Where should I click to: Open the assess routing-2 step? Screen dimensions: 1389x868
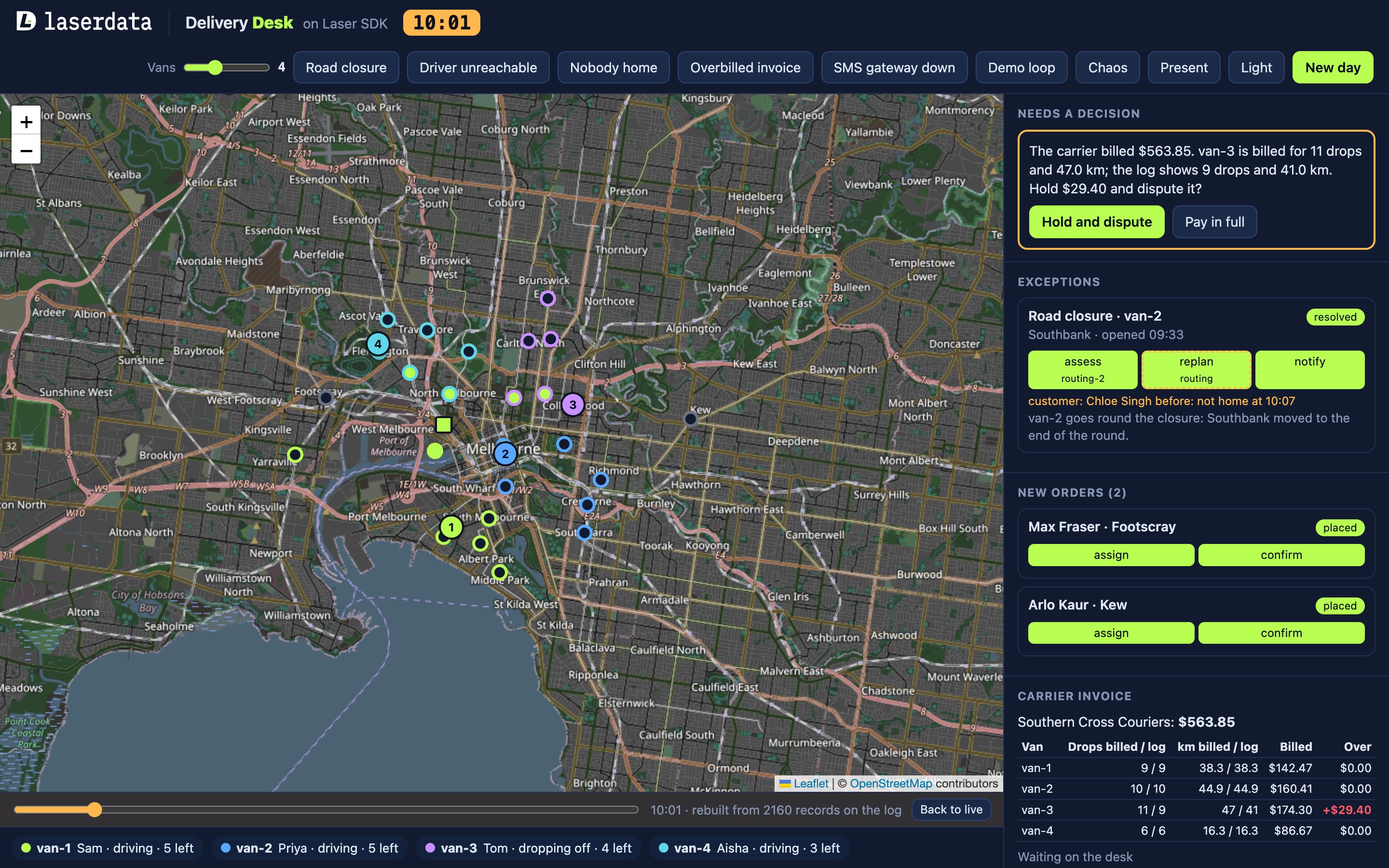tap(1082, 370)
